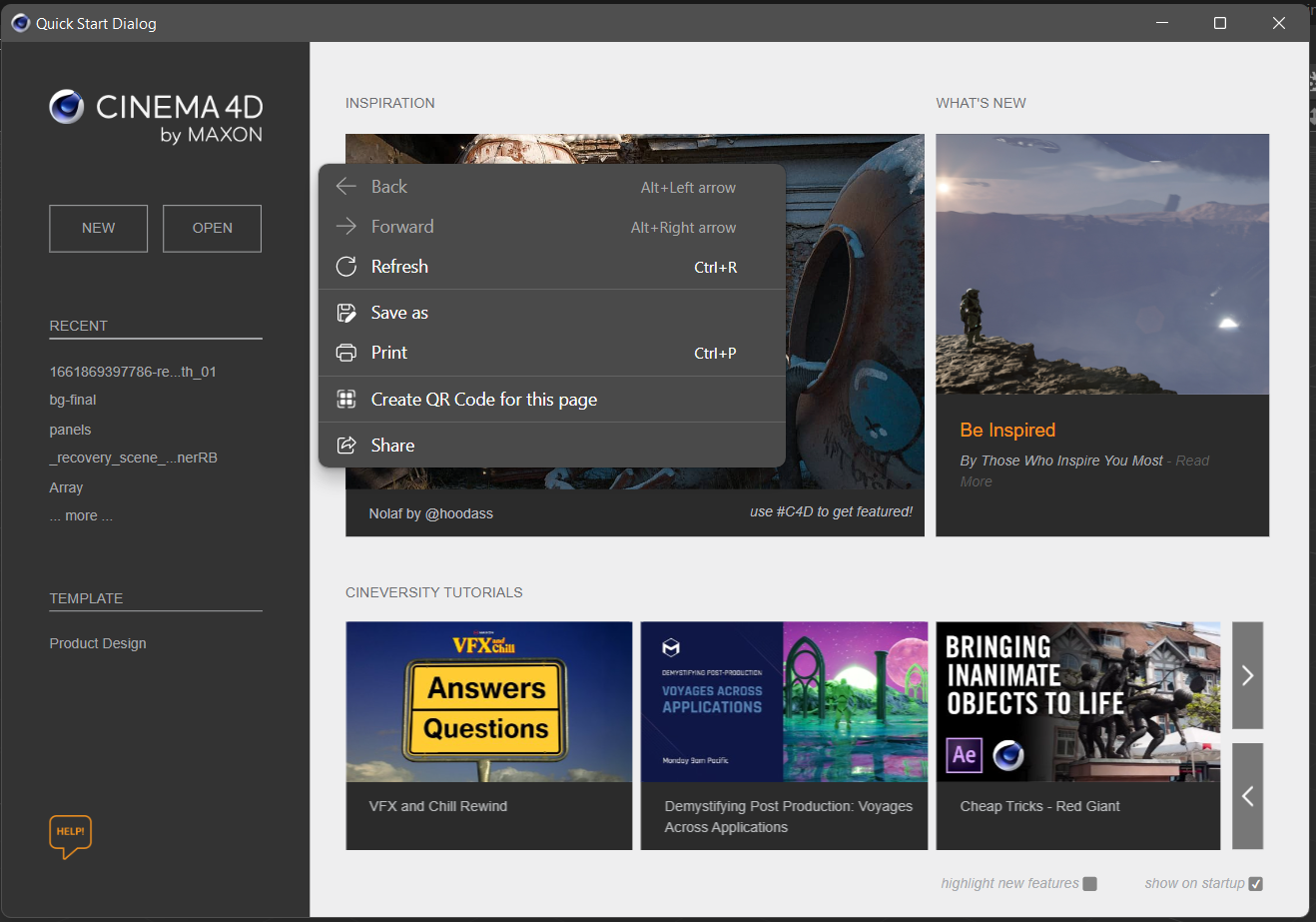
Task: Choose Share from the context menu
Action: tap(552, 446)
